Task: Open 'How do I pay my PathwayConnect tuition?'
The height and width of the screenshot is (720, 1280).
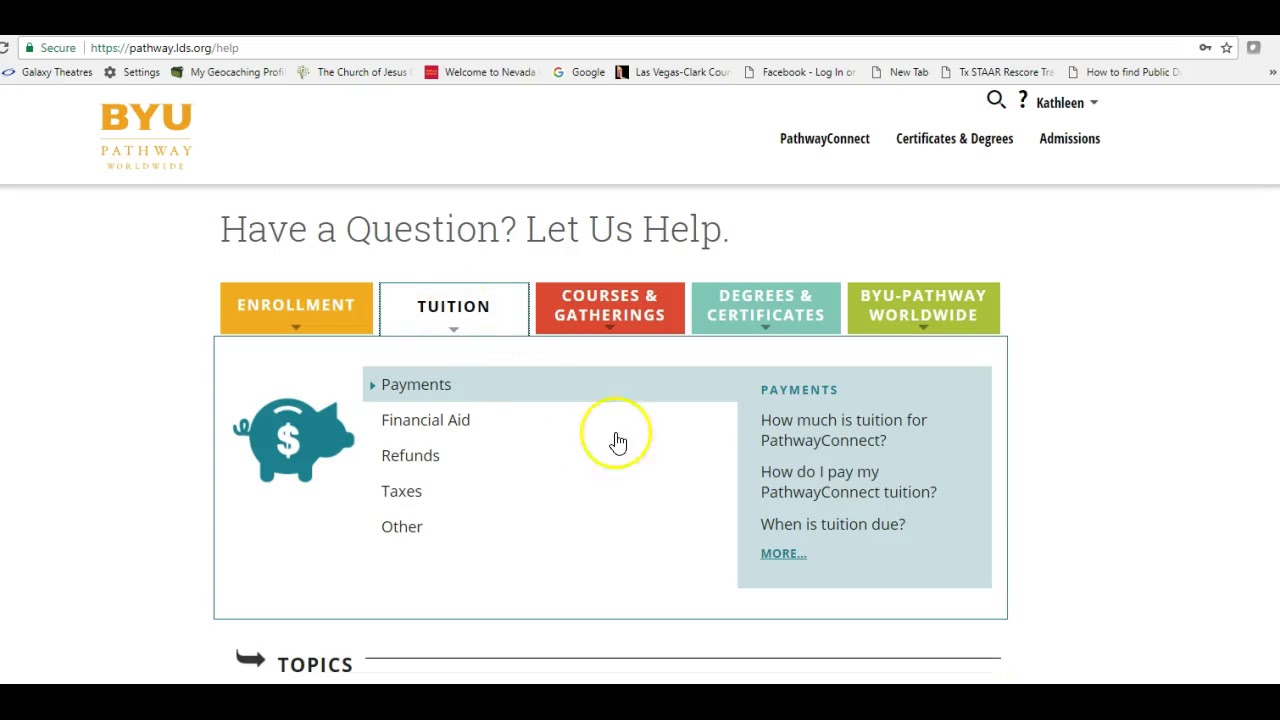Action: [x=848, y=482]
